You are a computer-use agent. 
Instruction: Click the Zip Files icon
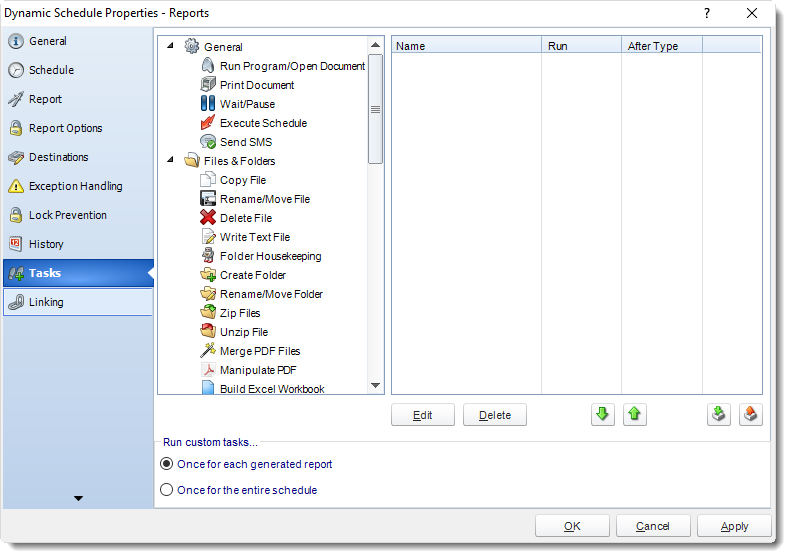click(x=207, y=312)
